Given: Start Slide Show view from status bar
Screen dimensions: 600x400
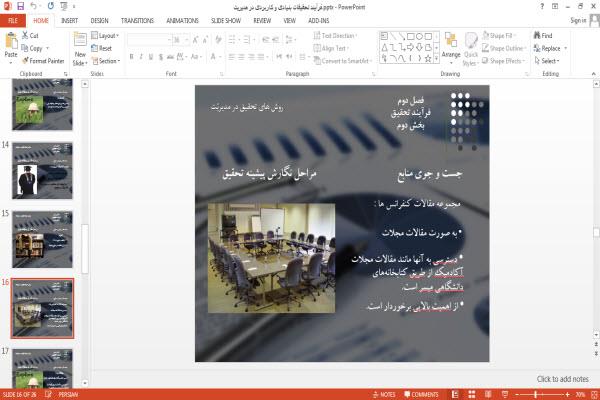Looking at the screenshot, I should (505, 395).
